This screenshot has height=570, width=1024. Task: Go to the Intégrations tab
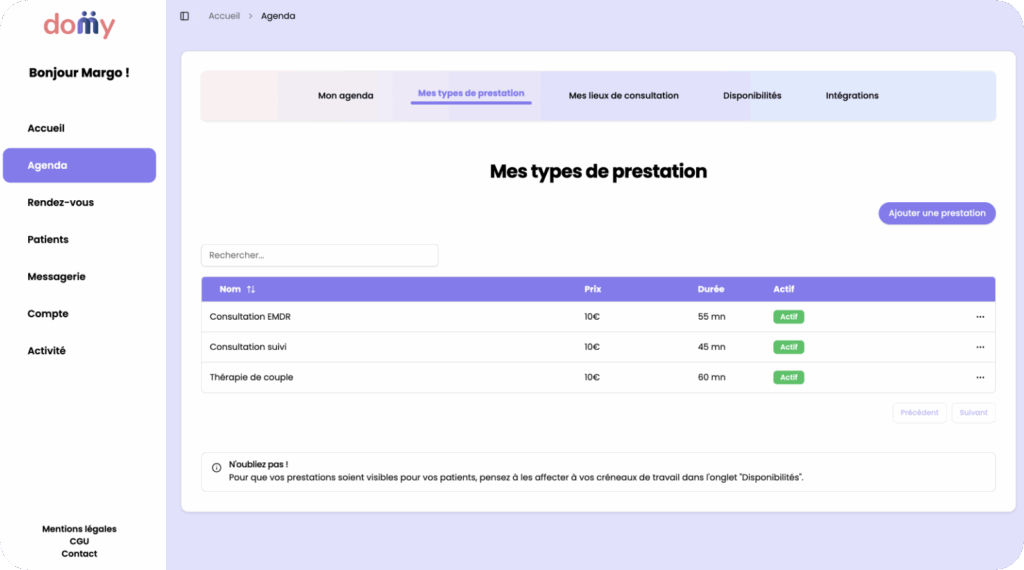[x=852, y=96]
